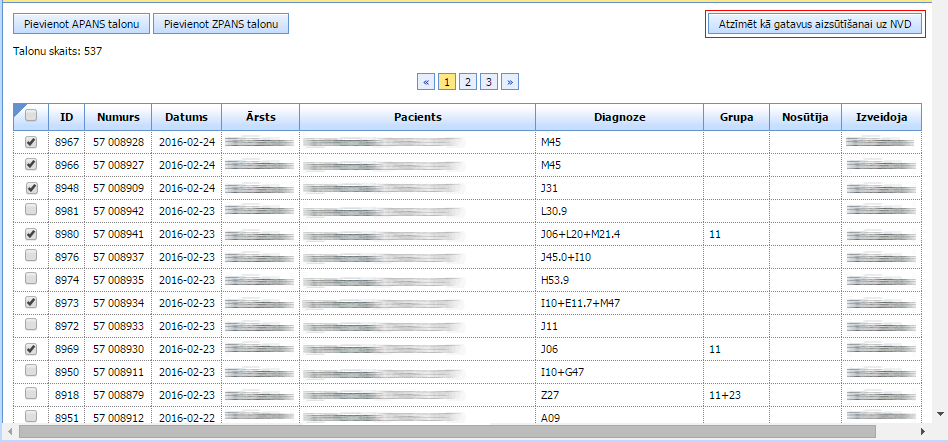Uncheck the checkbox for row ID 8980
Viewport: 948px width, 441px height.
[x=31, y=233]
